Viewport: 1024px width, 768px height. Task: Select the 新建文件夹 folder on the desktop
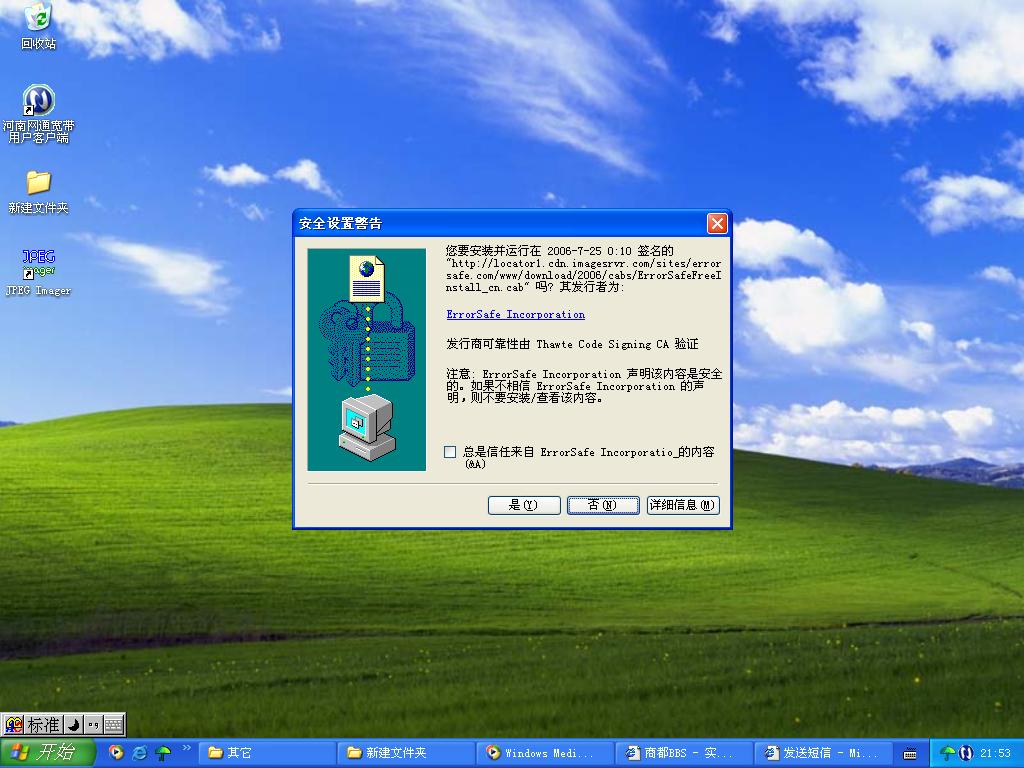(x=38, y=192)
